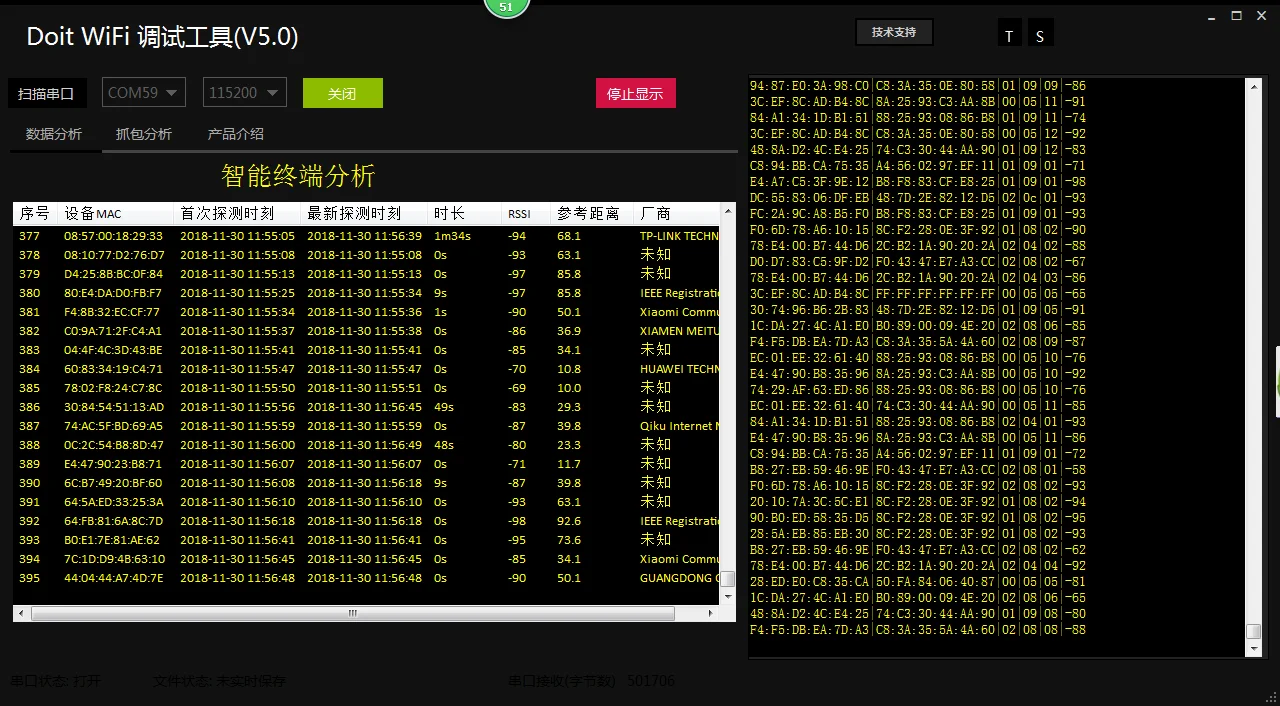Image resolution: width=1280 pixels, height=706 pixels.
Task: Click the 串口接收(字节数) 501706 status text
Action: (592, 681)
